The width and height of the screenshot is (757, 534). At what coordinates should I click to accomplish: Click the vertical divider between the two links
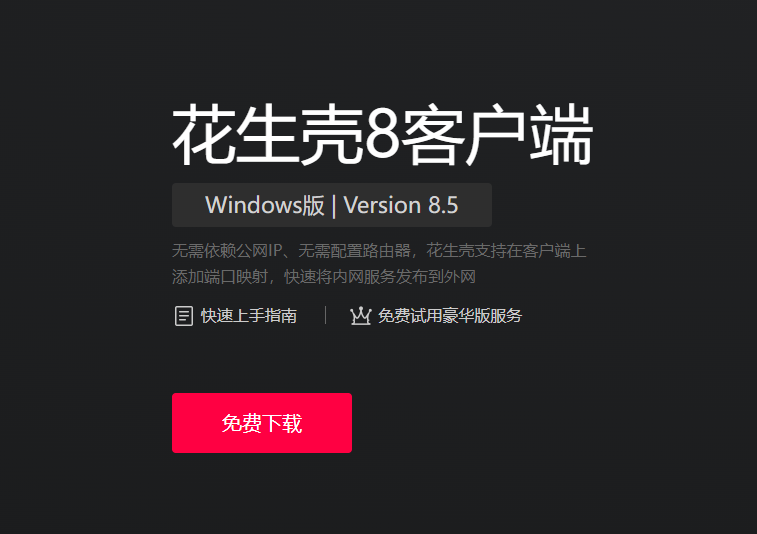click(325, 315)
